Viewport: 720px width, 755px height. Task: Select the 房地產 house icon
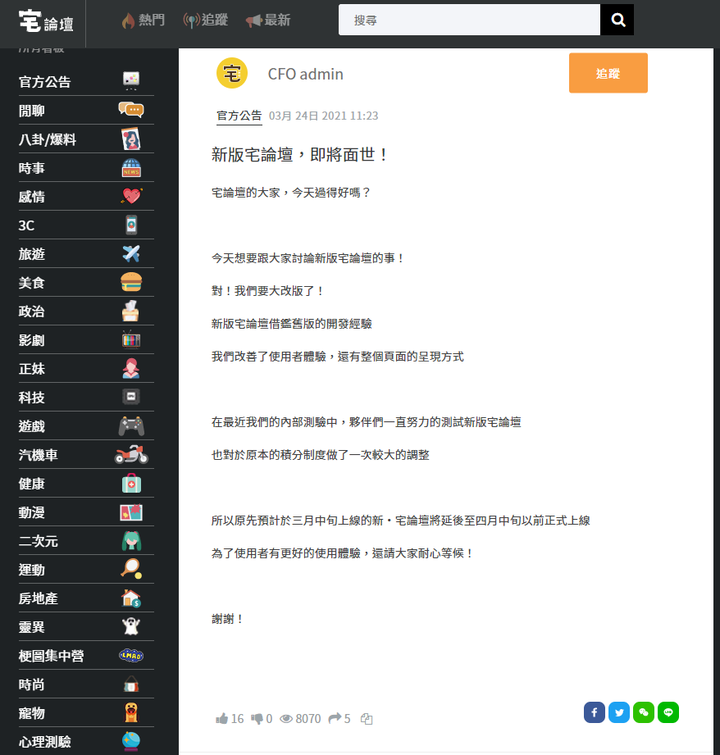pos(131,598)
